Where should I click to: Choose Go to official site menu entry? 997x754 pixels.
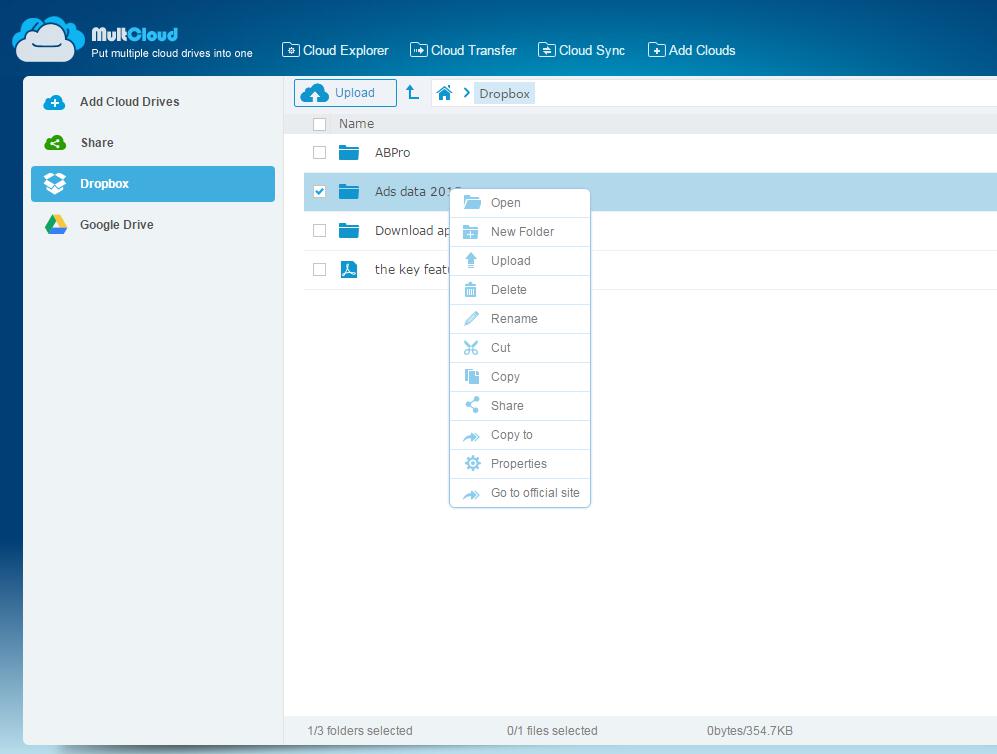pyautogui.click(x=520, y=493)
